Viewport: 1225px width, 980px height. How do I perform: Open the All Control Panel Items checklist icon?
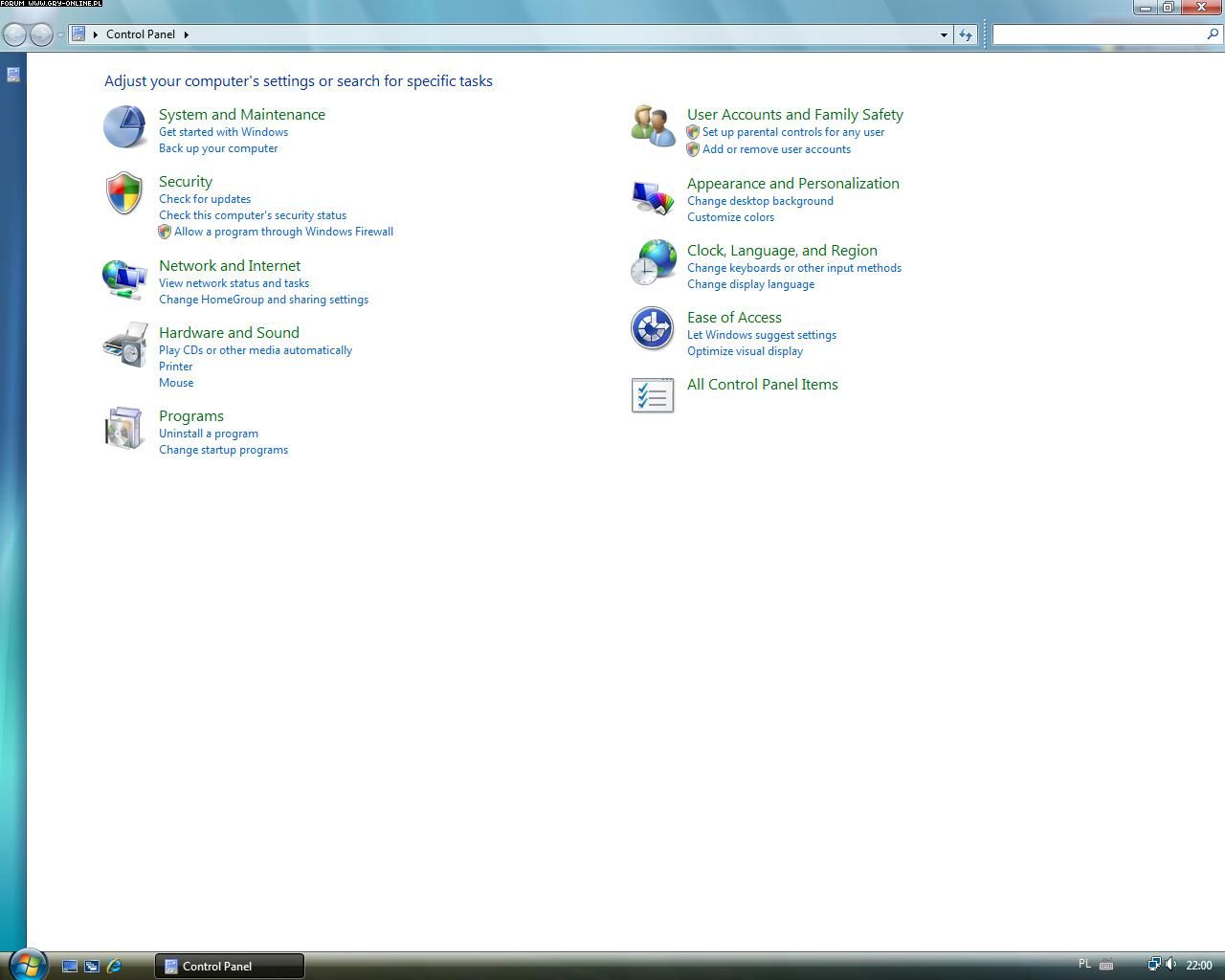coord(653,395)
